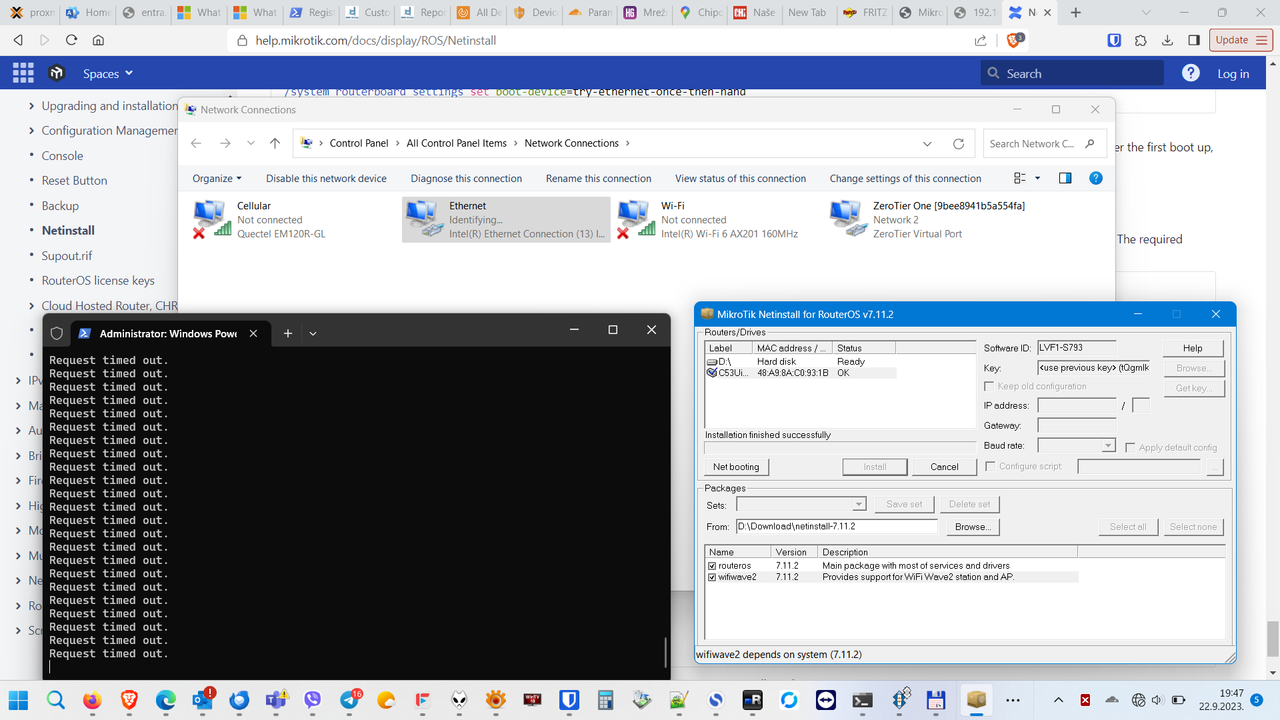Image resolution: width=1280 pixels, height=720 pixels.
Task: Open browser Downloads via toolbar icon
Action: point(1167,40)
